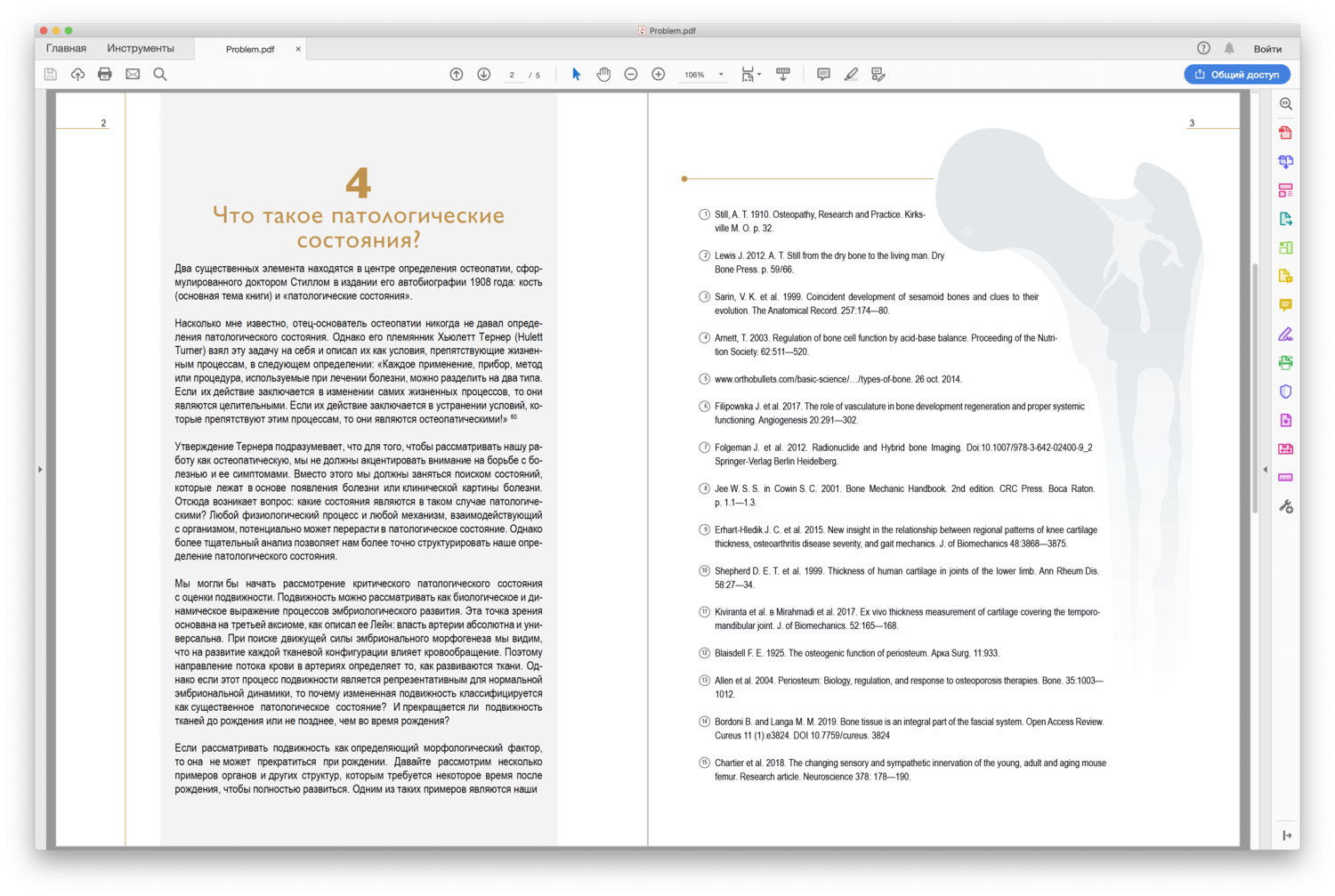This screenshot has height=896, width=1335.
Task: Open the page fit options dropdown
Action: point(751,75)
